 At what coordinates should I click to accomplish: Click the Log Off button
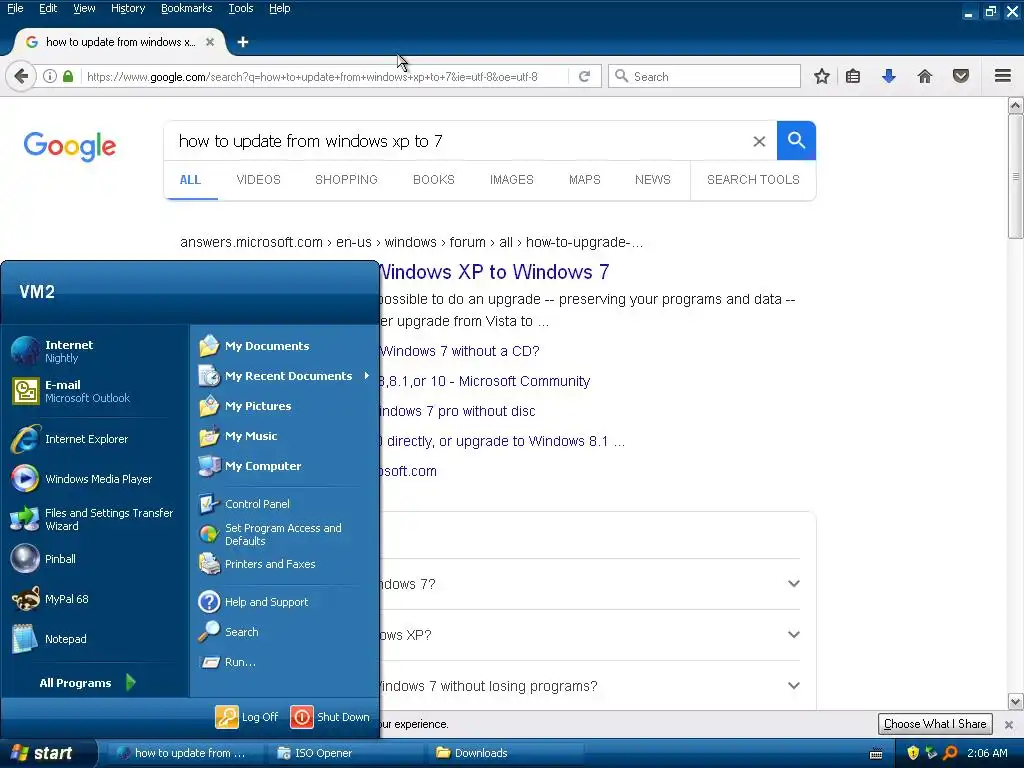(x=248, y=716)
